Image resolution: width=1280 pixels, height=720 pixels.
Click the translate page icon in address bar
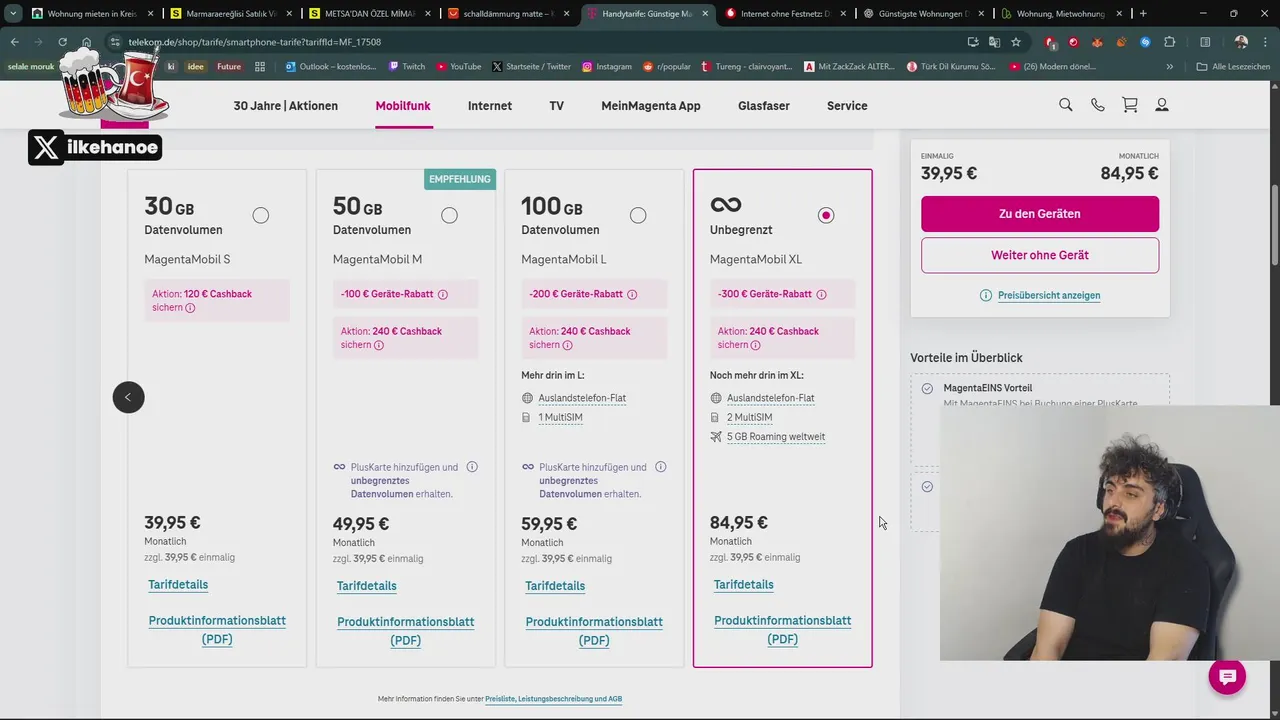click(x=994, y=42)
